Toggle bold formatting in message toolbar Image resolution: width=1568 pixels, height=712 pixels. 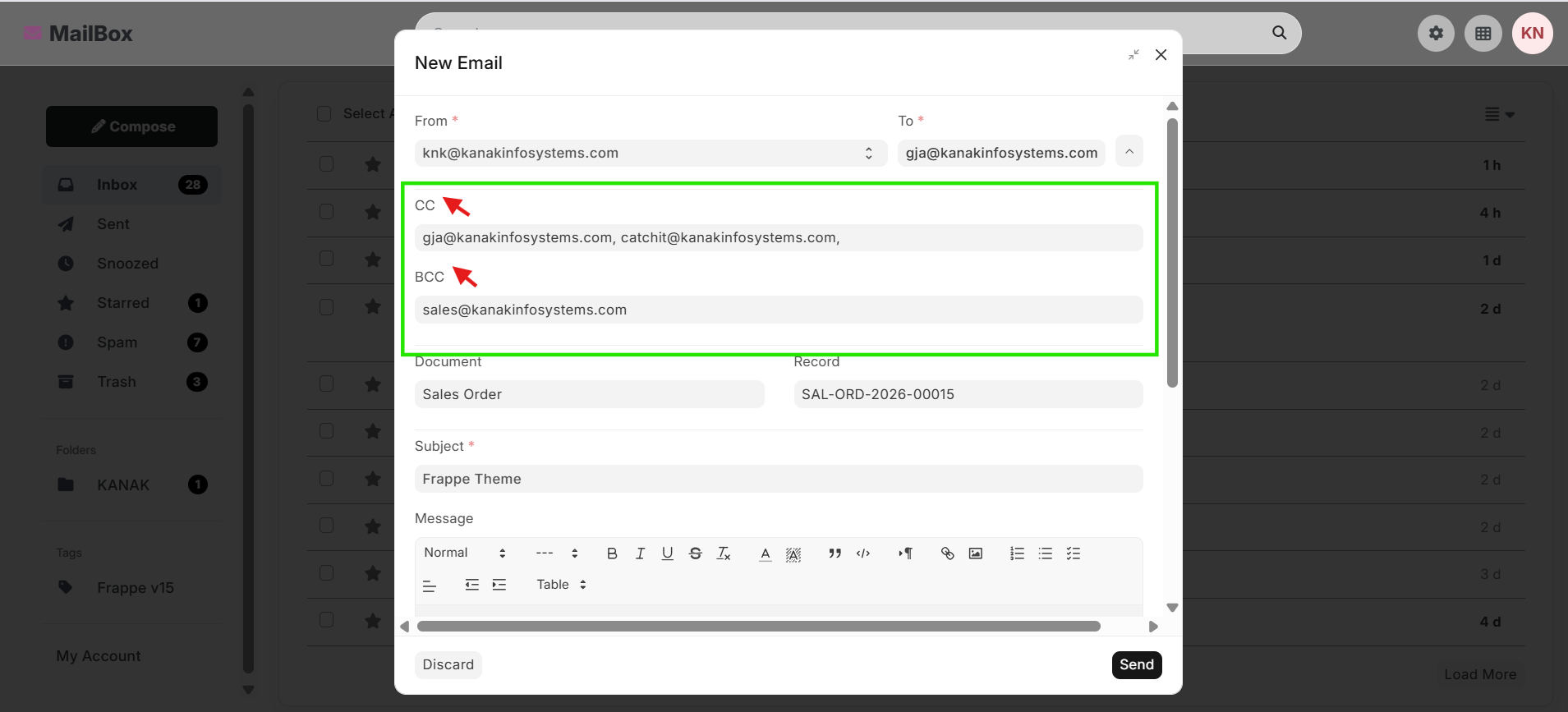tap(612, 554)
